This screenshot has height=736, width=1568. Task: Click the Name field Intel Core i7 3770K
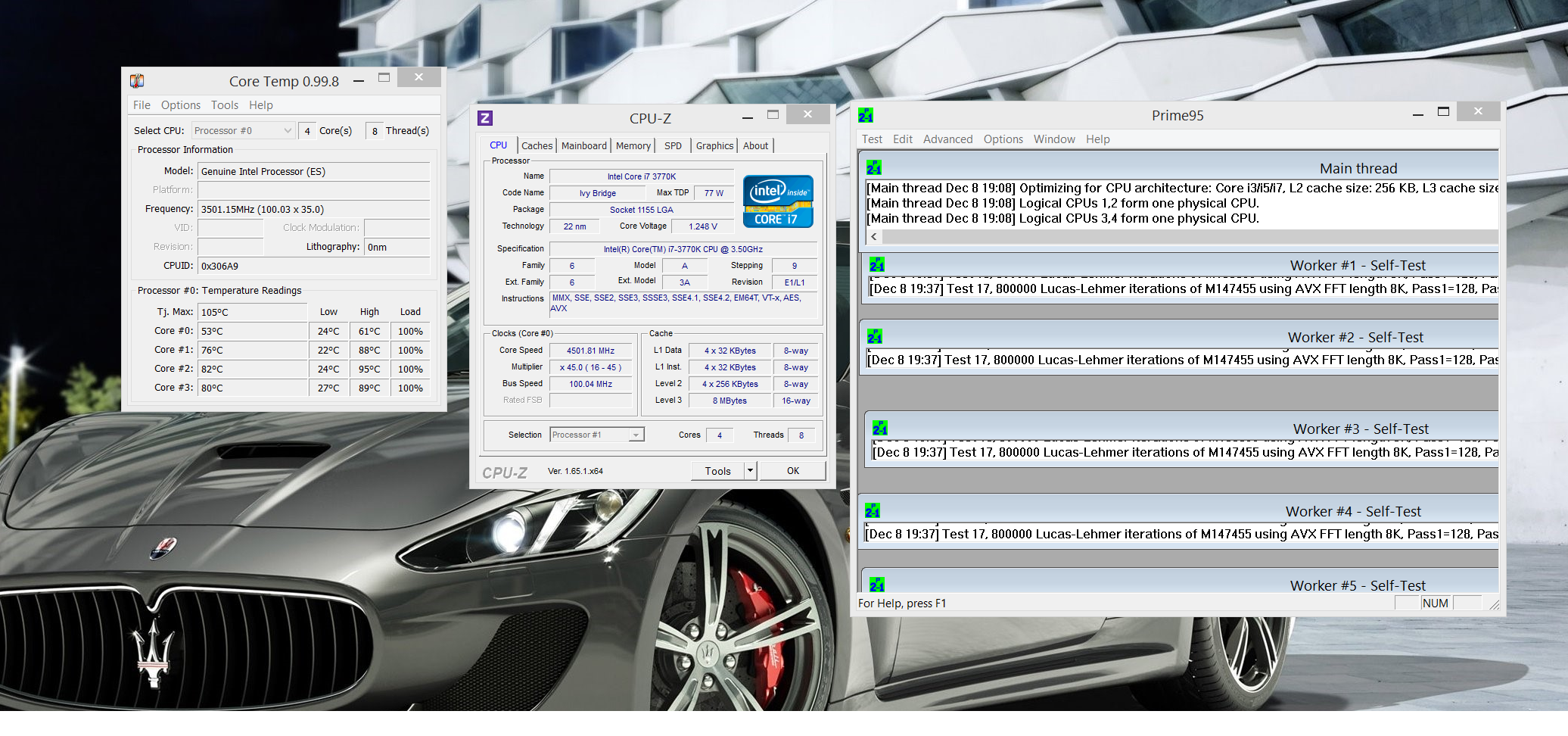[x=642, y=176]
